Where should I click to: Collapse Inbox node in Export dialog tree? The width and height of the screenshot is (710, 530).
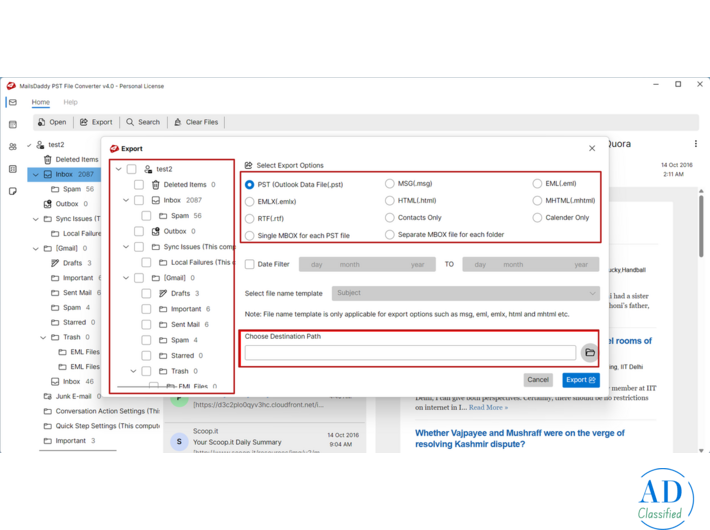pyautogui.click(x=126, y=200)
